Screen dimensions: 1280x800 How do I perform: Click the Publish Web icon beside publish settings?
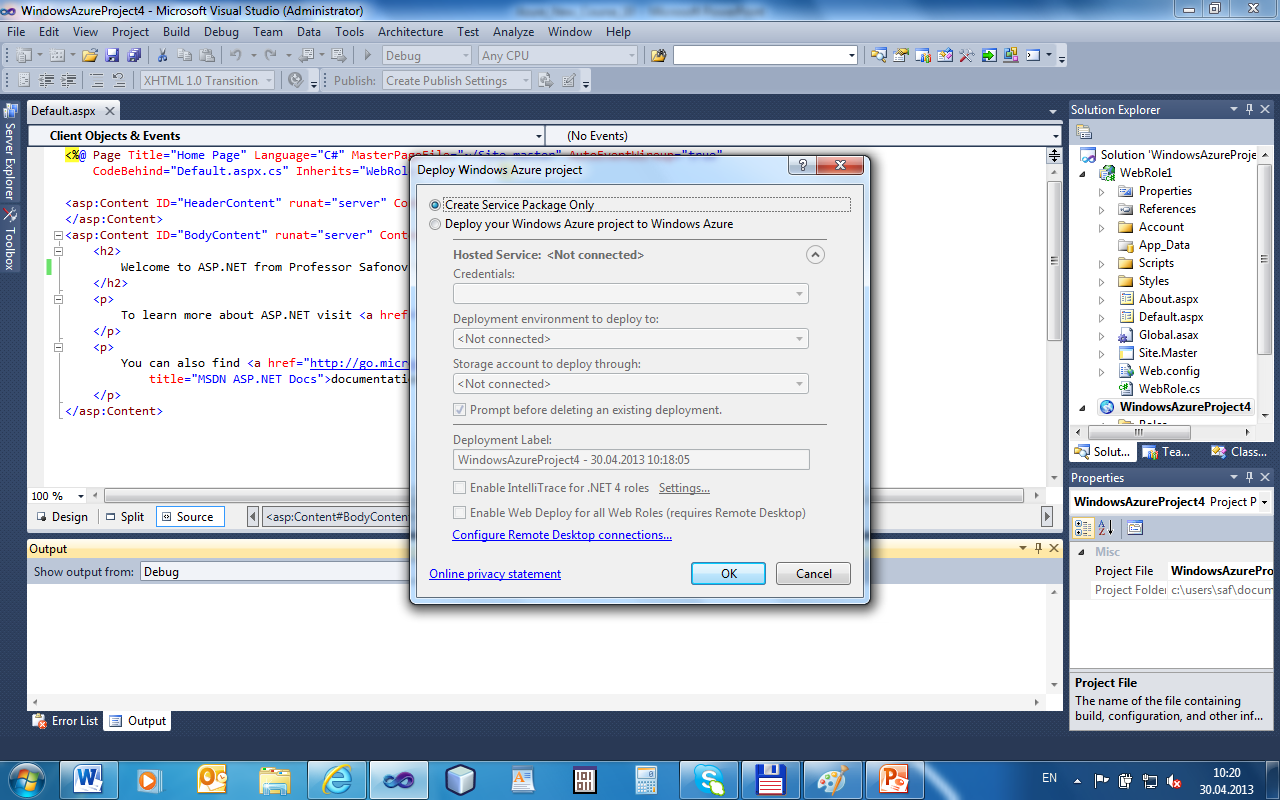click(x=546, y=80)
